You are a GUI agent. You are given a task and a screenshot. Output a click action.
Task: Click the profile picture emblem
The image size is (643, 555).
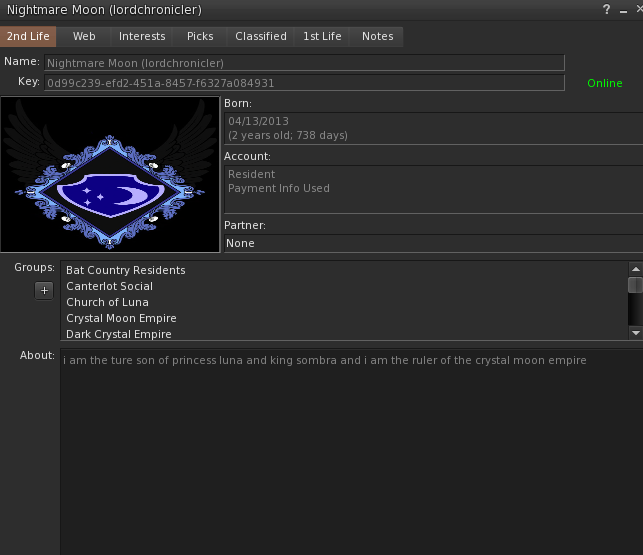pyautogui.click(x=110, y=174)
